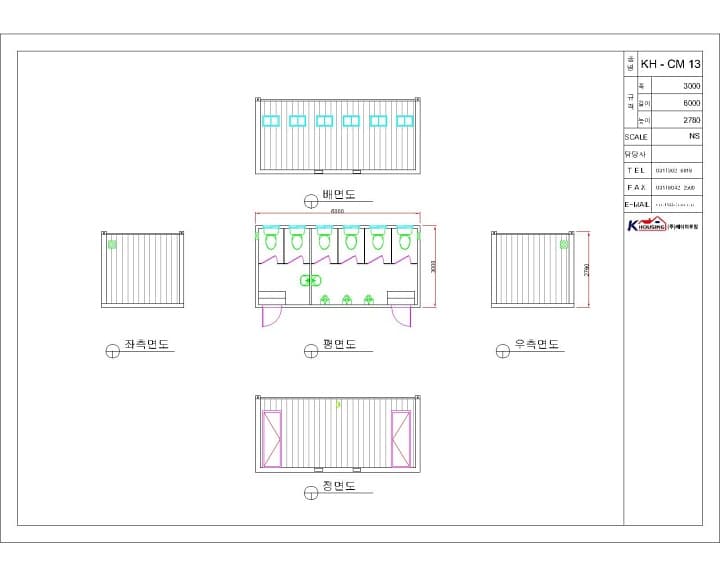The width and height of the screenshot is (720, 576).
Task: Click the green vent in left side view
Action: [112, 244]
